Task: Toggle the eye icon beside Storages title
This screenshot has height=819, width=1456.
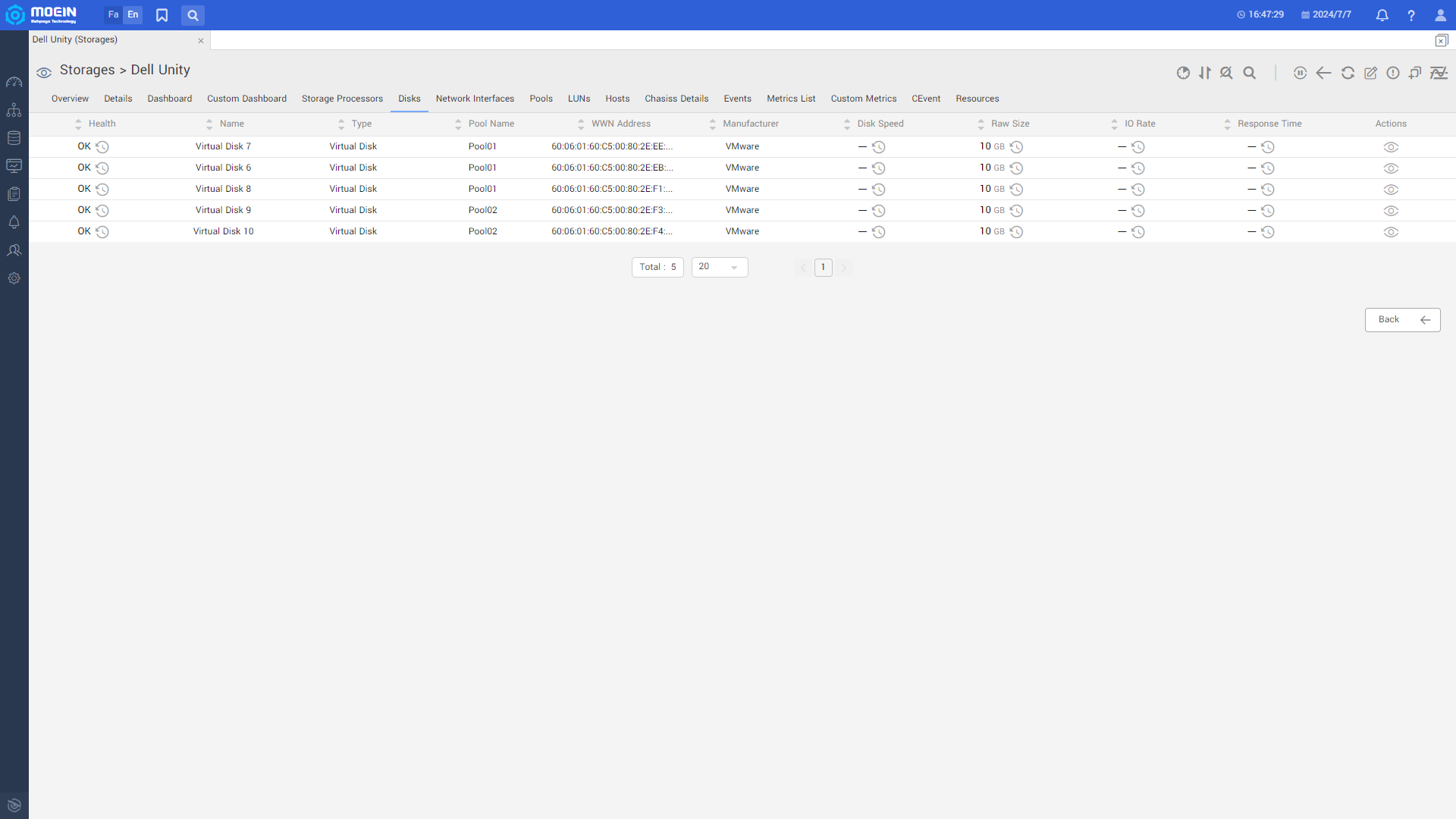Action: [x=44, y=73]
